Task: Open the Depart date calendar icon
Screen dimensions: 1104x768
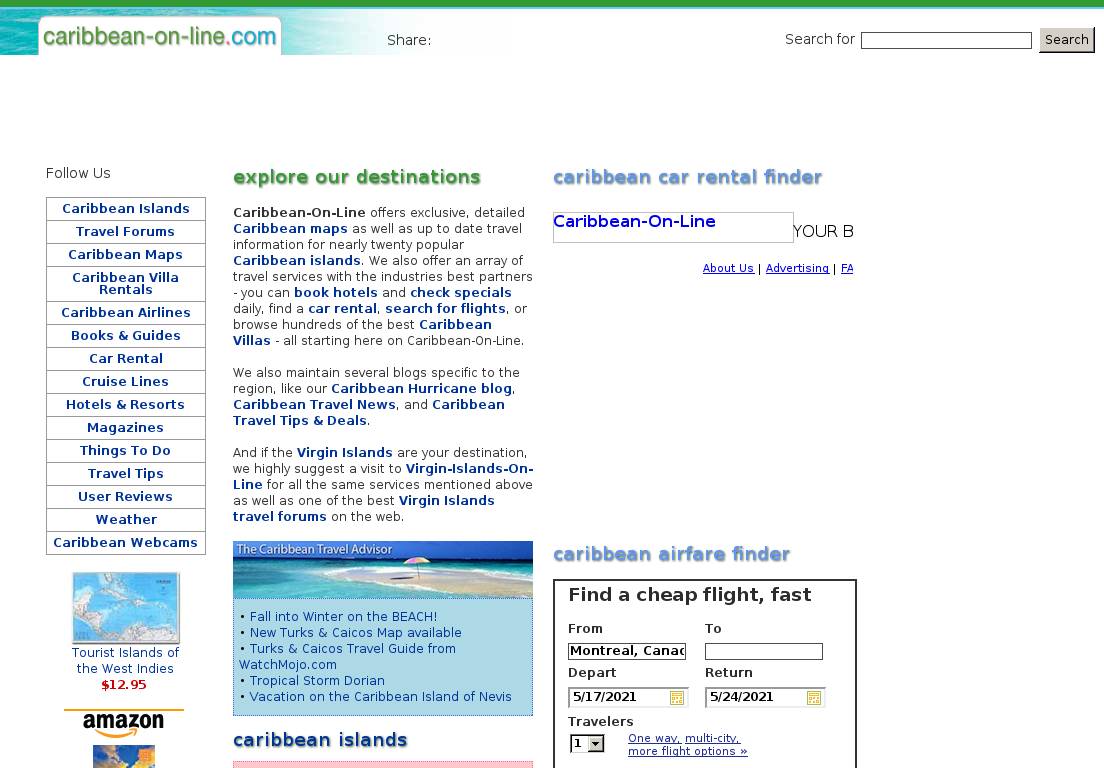Action: pyautogui.click(x=677, y=698)
